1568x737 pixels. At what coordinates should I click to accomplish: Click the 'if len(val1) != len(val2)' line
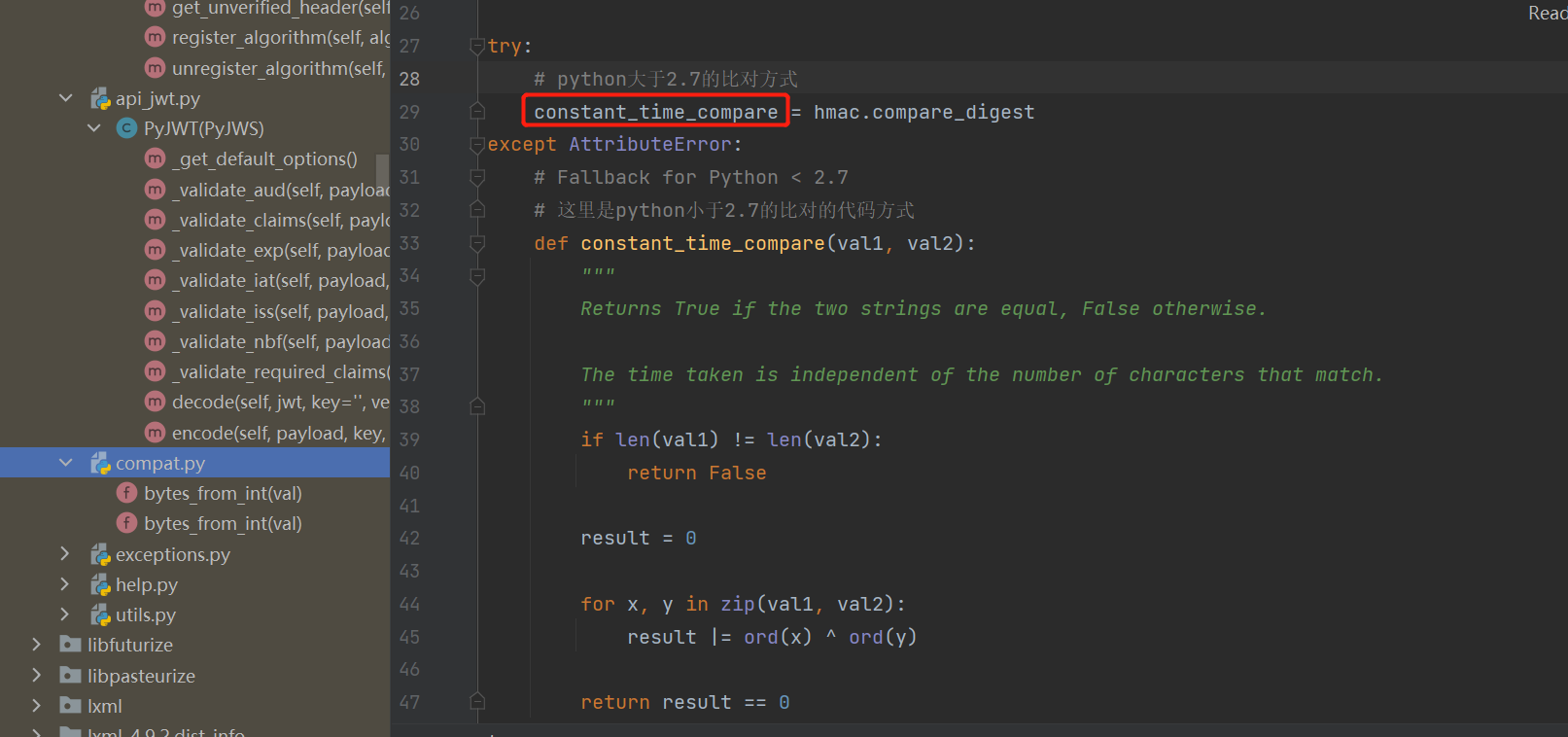pos(731,439)
